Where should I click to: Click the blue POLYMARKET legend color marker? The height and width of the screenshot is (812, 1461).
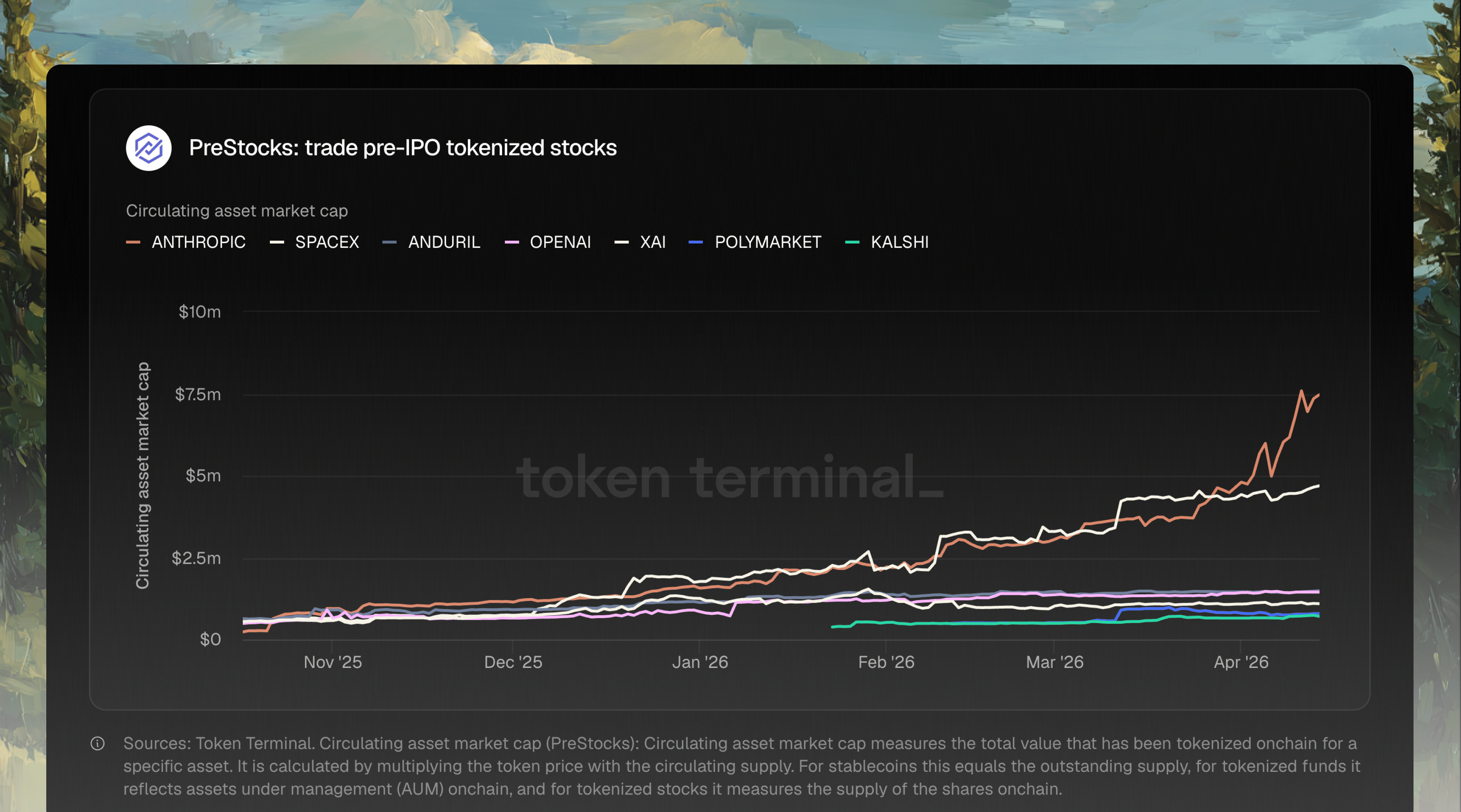696,242
